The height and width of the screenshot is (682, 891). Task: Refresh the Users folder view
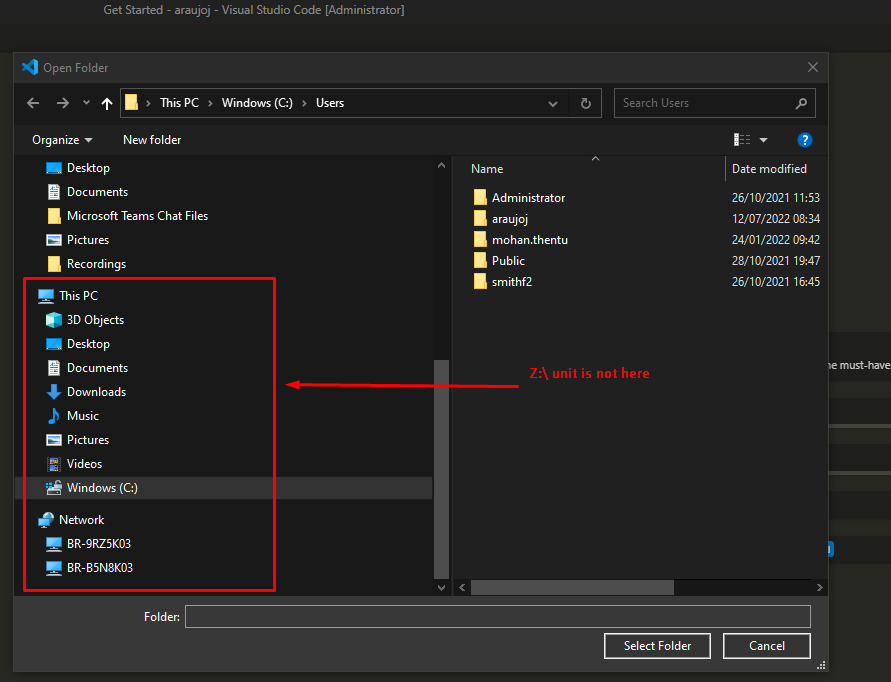pos(586,103)
